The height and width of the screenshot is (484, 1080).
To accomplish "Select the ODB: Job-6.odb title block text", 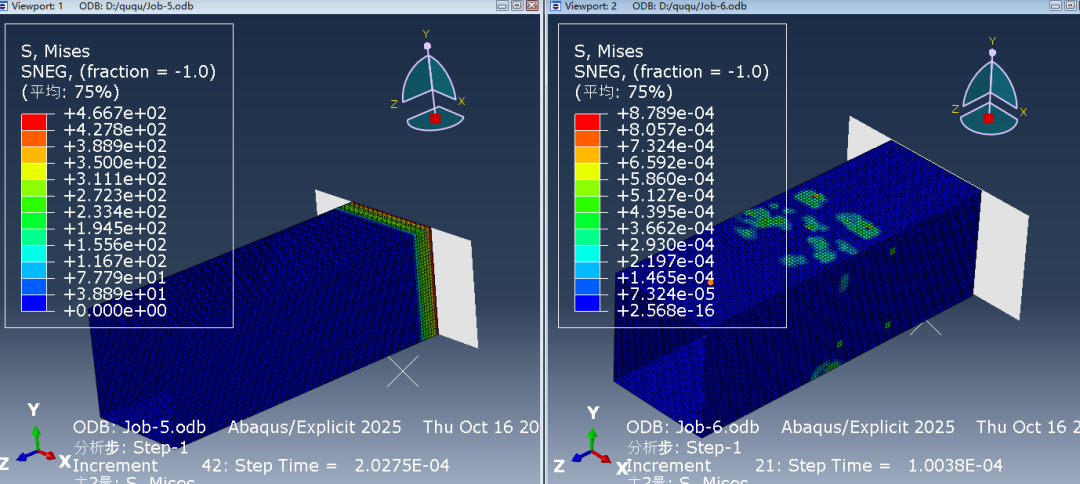I will (693, 427).
